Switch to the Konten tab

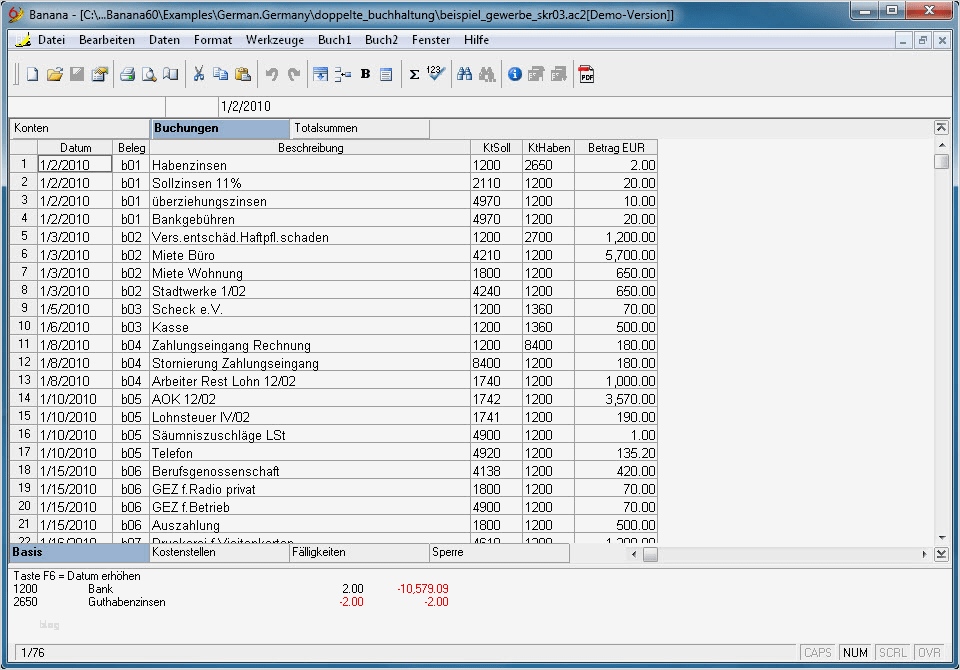point(80,128)
